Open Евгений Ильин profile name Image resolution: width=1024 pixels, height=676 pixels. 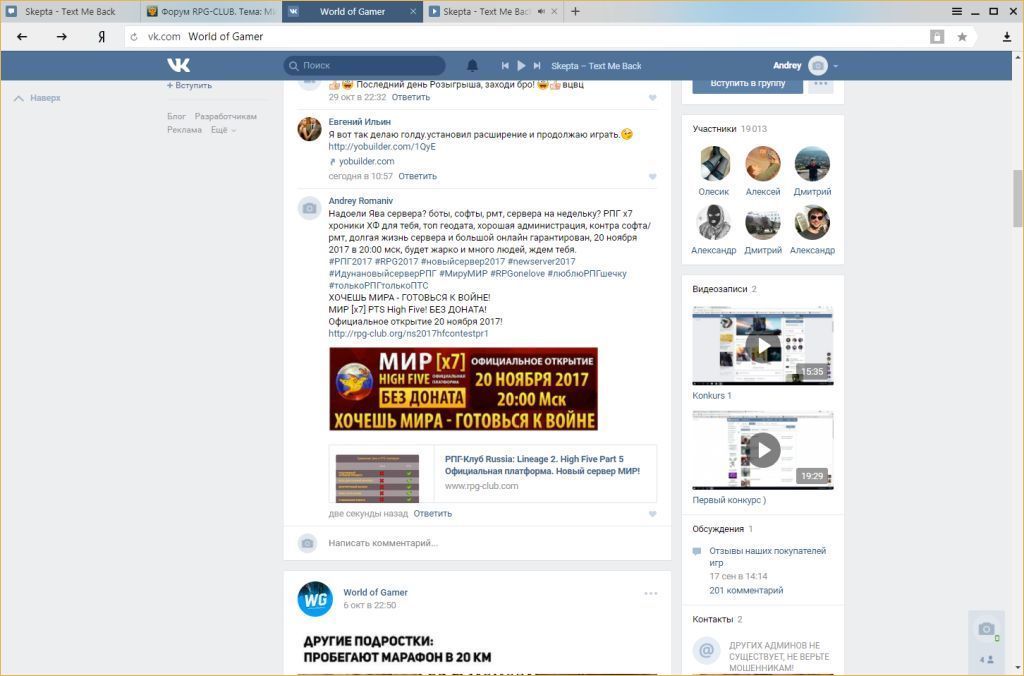(x=359, y=122)
